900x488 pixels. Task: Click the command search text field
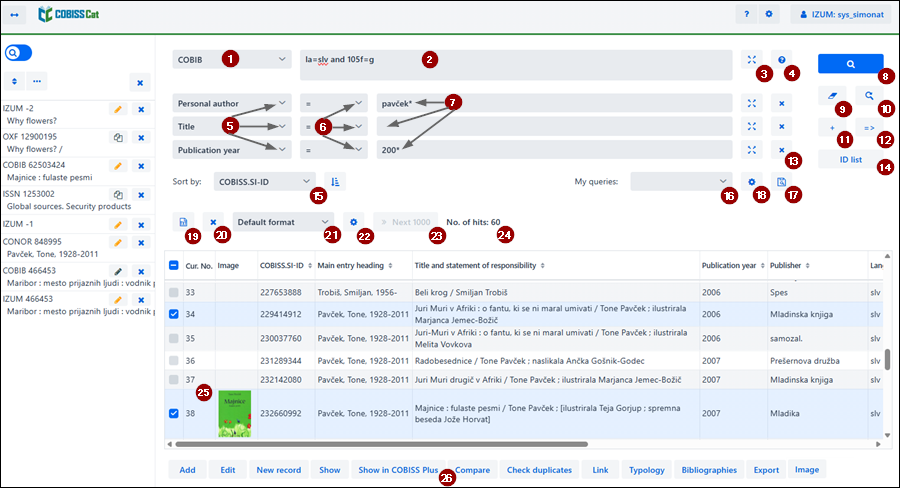pos(516,65)
